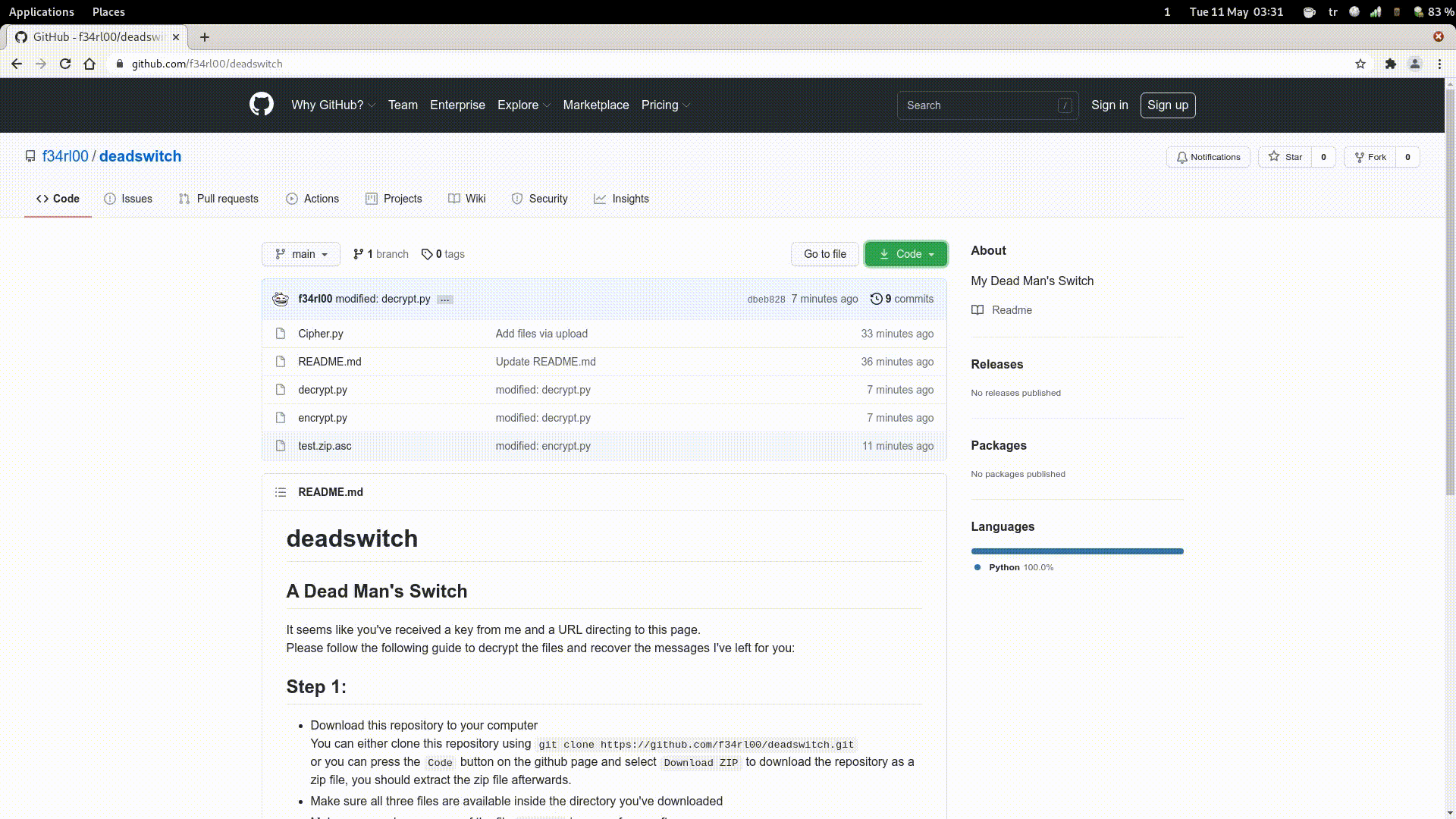Reload the page
The width and height of the screenshot is (1456, 819).
click(x=65, y=64)
